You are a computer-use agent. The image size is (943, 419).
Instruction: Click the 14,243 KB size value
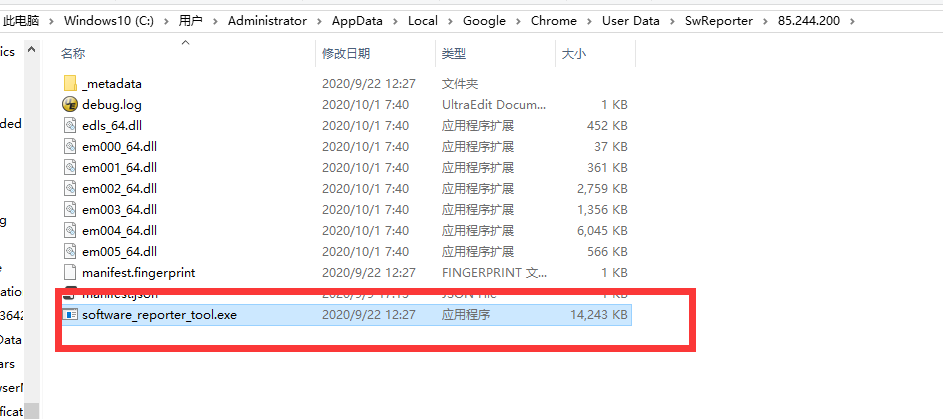pyautogui.click(x=599, y=314)
